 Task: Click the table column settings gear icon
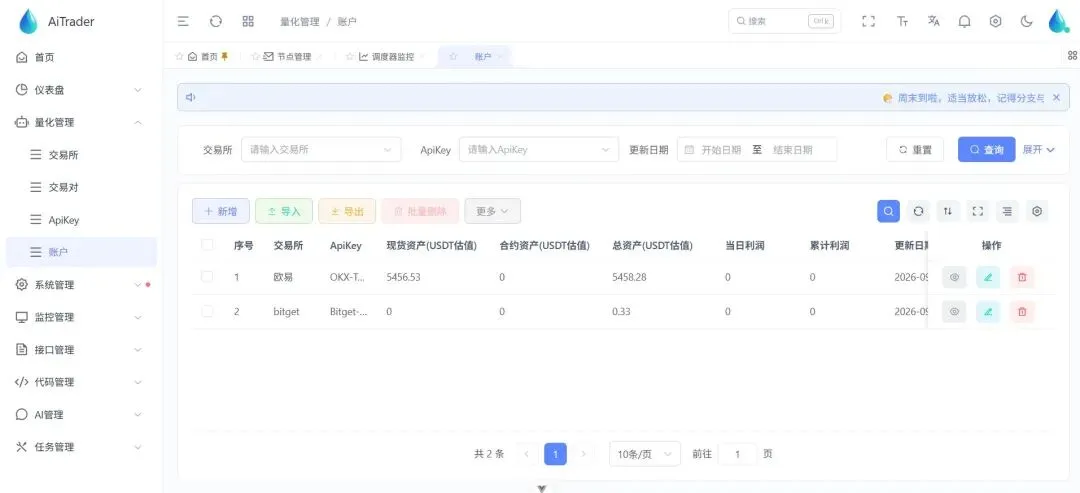pyautogui.click(x=1037, y=211)
